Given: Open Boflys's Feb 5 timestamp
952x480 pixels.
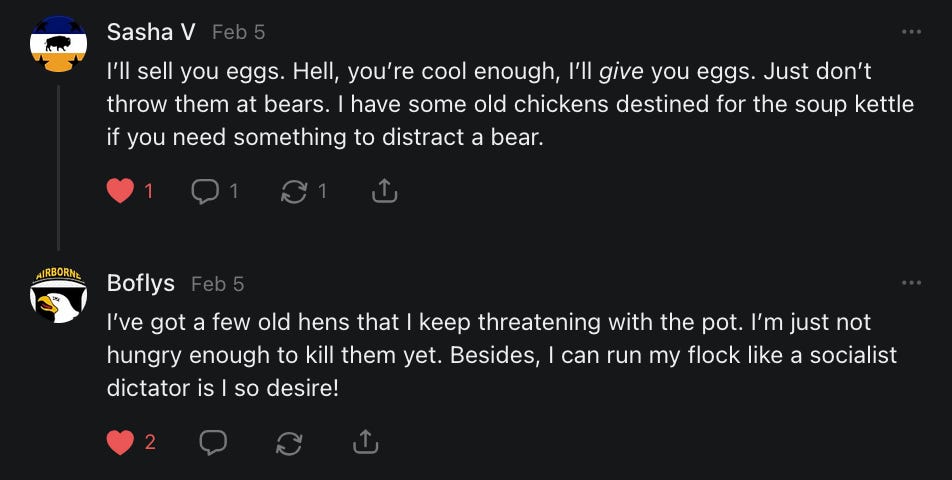Looking at the screenshot, I should click(217, 283).
